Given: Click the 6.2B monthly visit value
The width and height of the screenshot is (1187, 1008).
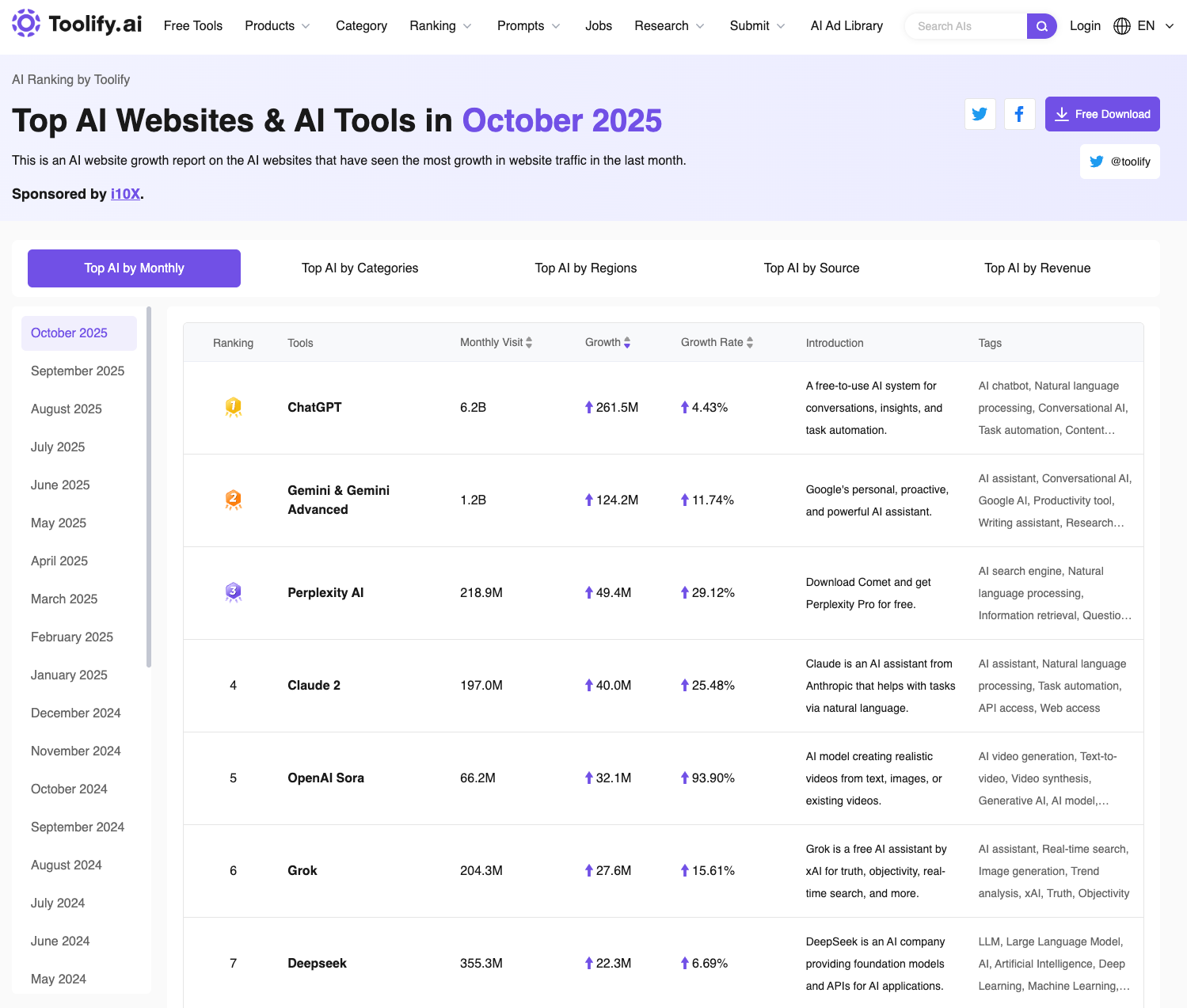Looking at the screenshot, I should (x=473, y=407).
